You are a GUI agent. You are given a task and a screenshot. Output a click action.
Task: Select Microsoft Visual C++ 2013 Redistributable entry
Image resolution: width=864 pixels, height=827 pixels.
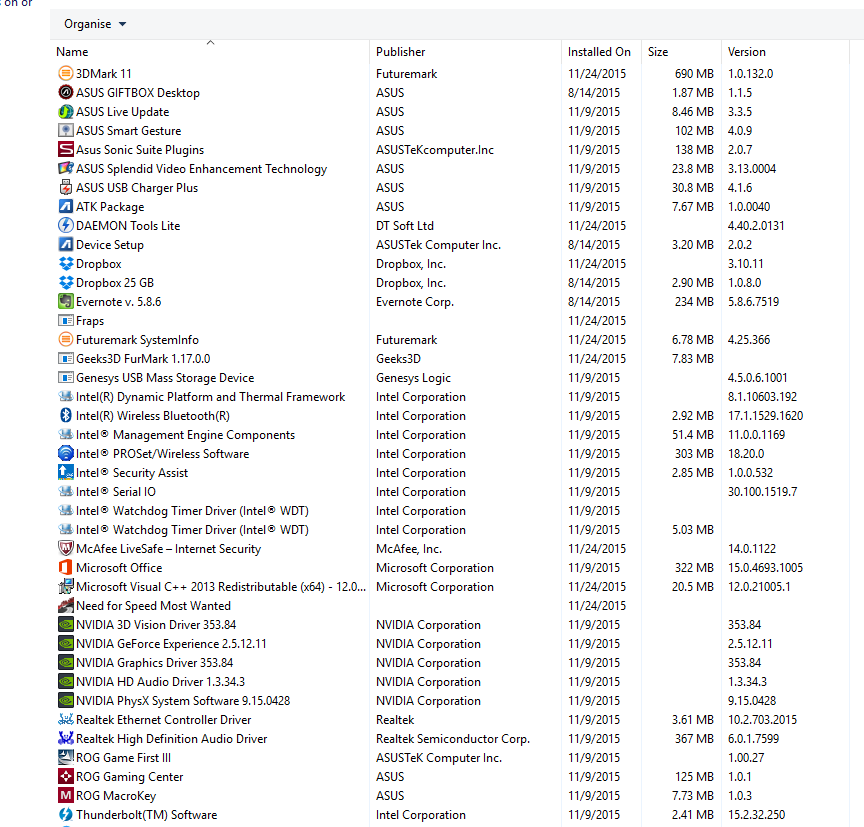(220, 587)
